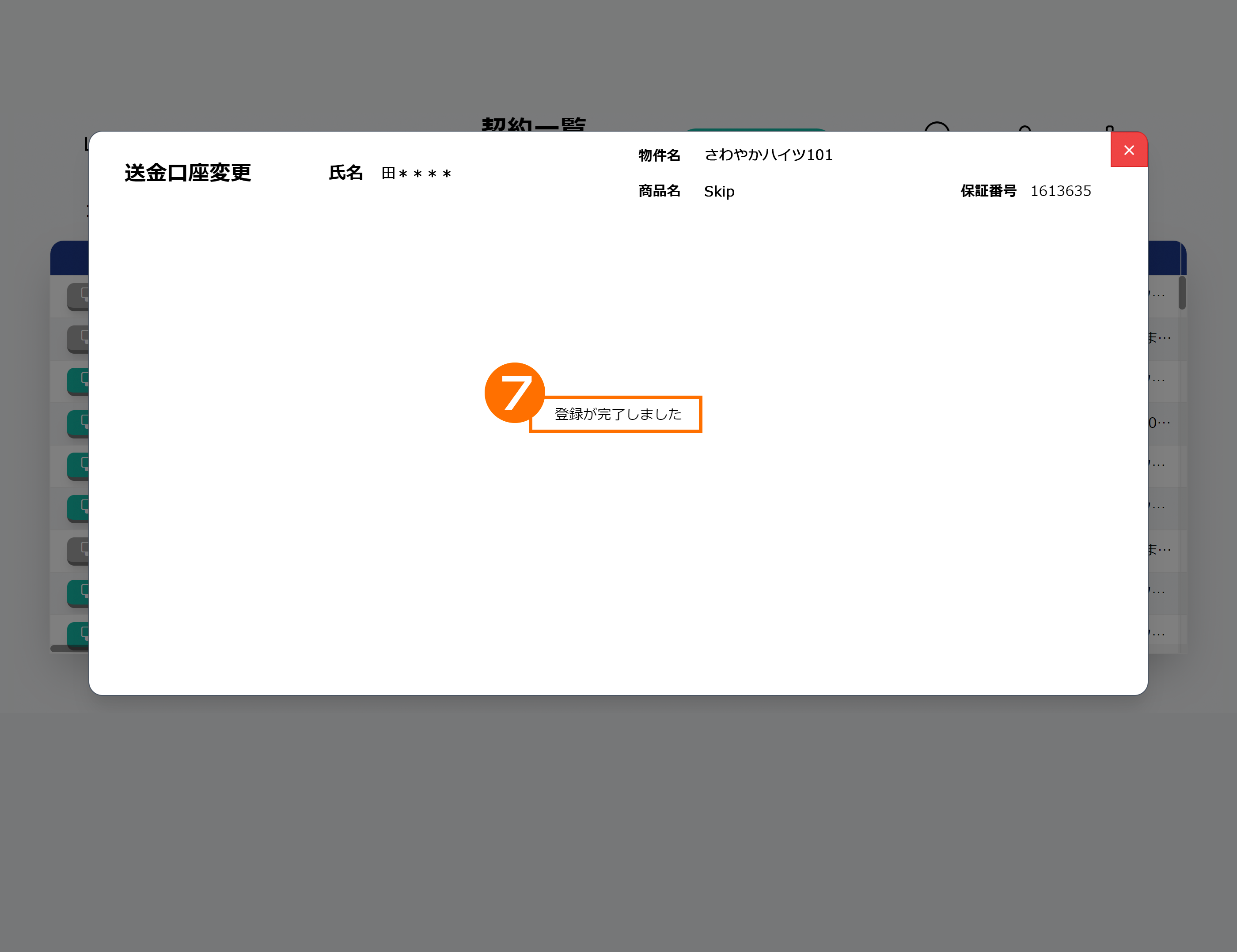
Task: Close the 送金口座変更 dialog with red X
Action: tap(1128, 150)
